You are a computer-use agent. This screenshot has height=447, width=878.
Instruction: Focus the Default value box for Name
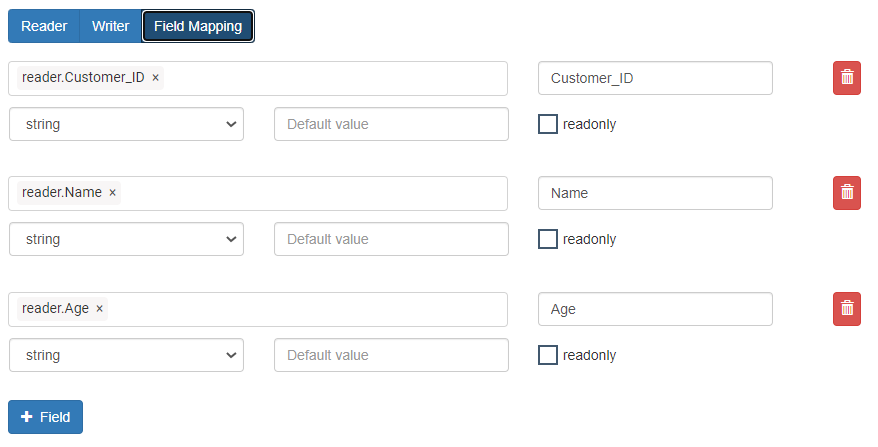(391, 239)
